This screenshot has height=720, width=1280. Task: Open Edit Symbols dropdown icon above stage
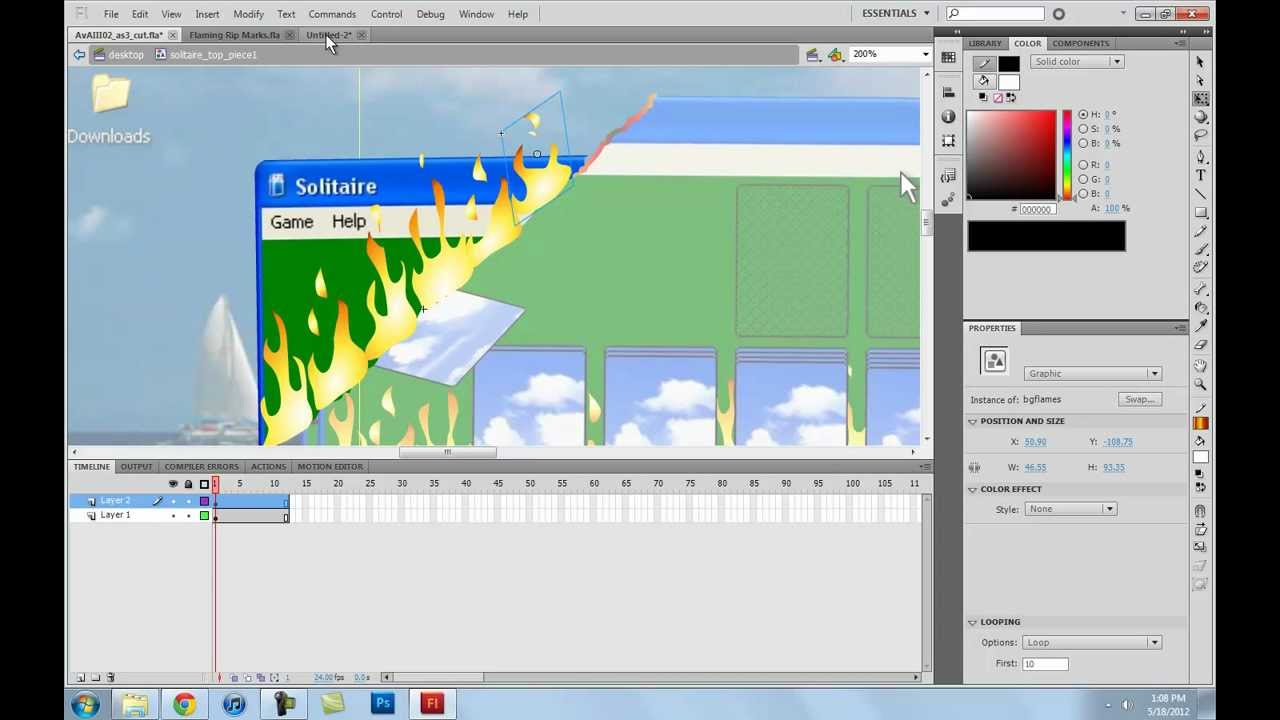click(835, 55)
